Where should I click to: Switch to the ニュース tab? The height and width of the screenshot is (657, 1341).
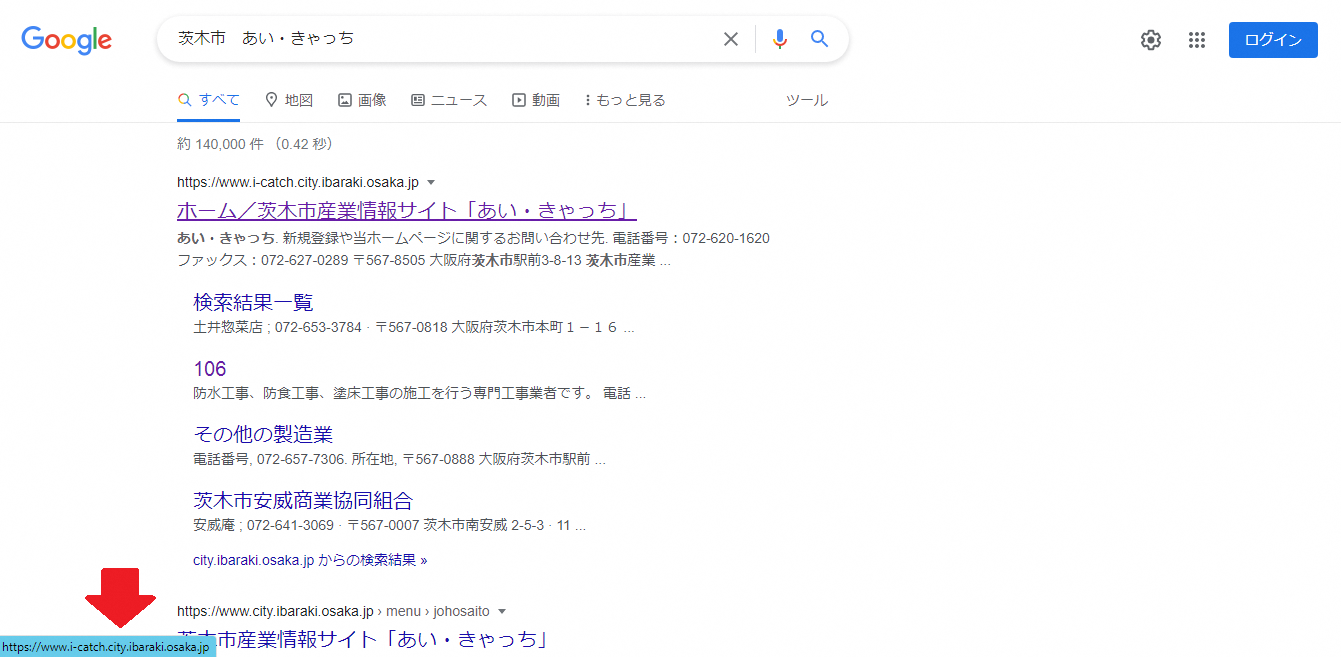pyautogui.click(x=449, y=100)
